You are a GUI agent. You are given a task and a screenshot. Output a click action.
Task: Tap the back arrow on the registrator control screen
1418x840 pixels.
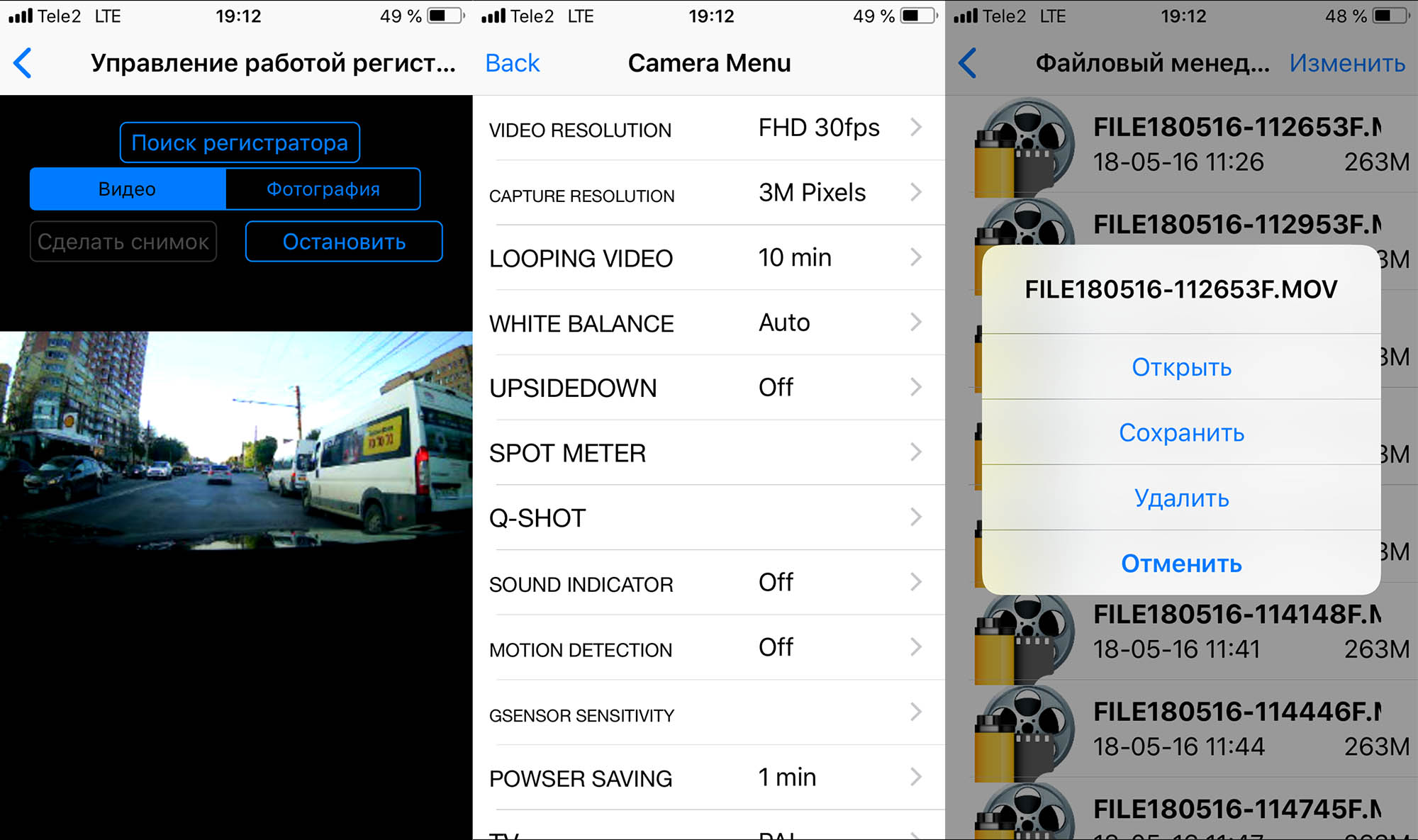click(23, 63)
